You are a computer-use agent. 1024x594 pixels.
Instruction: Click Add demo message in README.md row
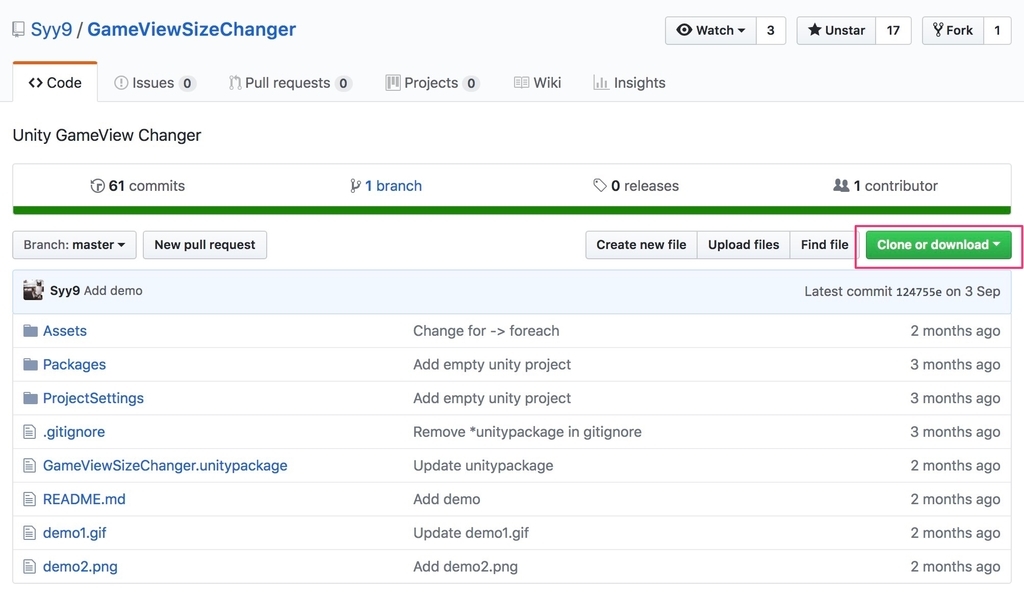click(447, 499)
